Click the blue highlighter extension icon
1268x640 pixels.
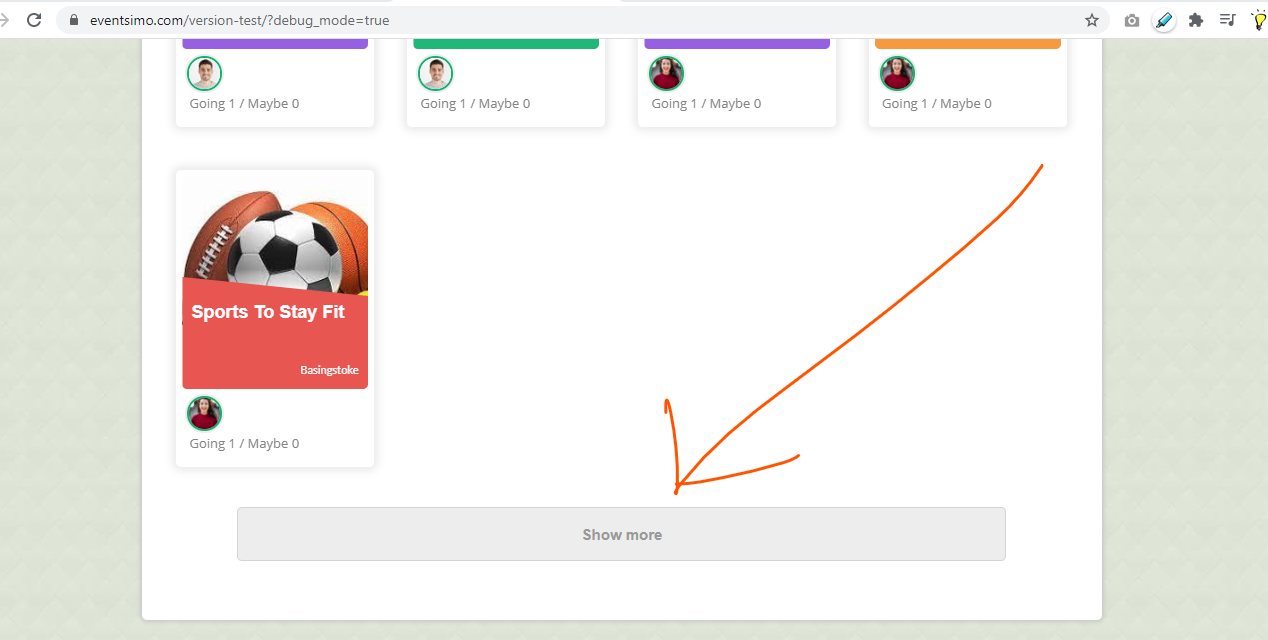(x=1163, y=19)
